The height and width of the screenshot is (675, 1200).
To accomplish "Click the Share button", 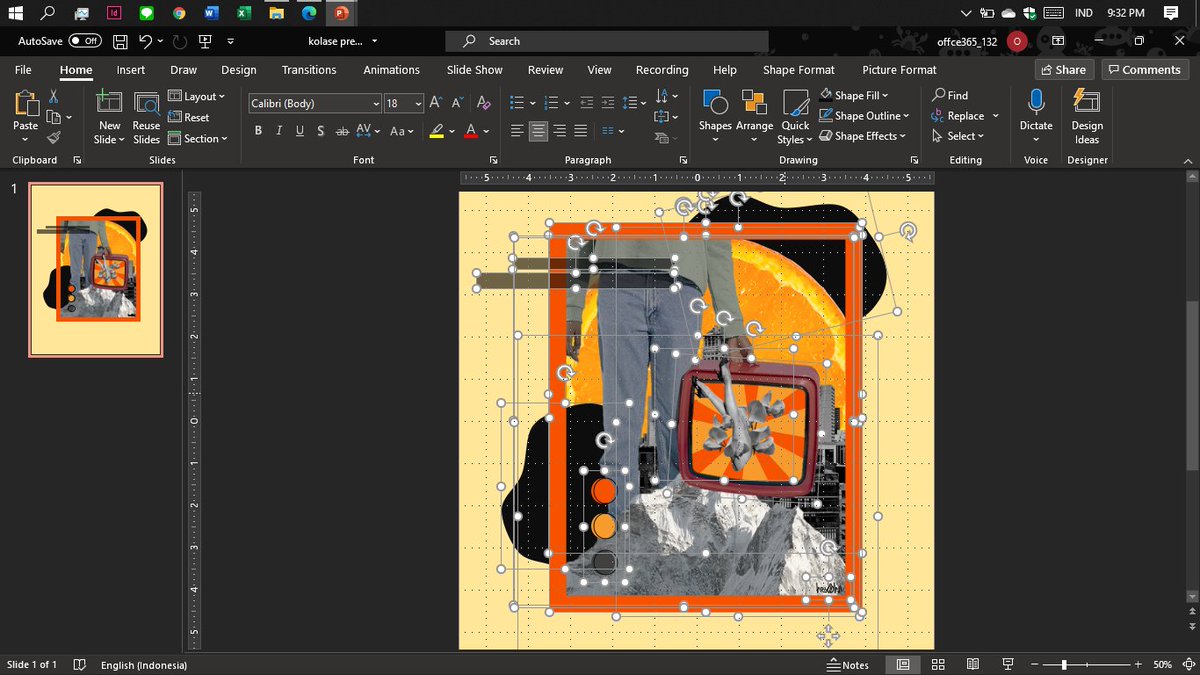I will [x=1063, y=70].
